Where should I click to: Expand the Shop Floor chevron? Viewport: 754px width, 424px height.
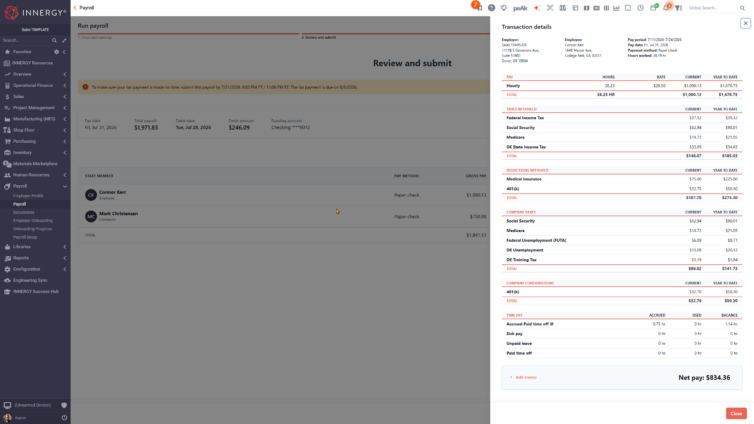tap(64, 130)
